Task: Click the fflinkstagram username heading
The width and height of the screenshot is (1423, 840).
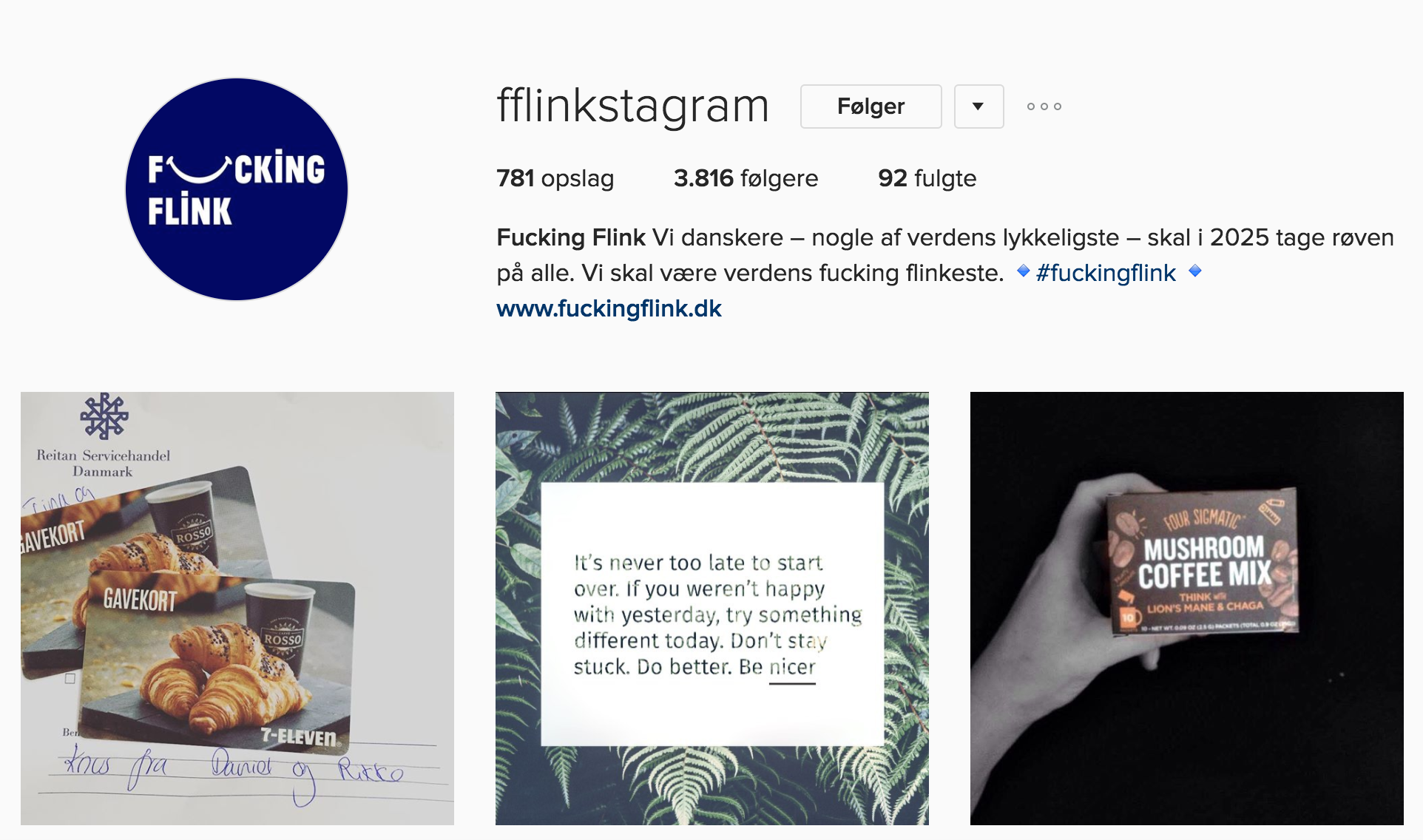Action: [x=633, y=106]
